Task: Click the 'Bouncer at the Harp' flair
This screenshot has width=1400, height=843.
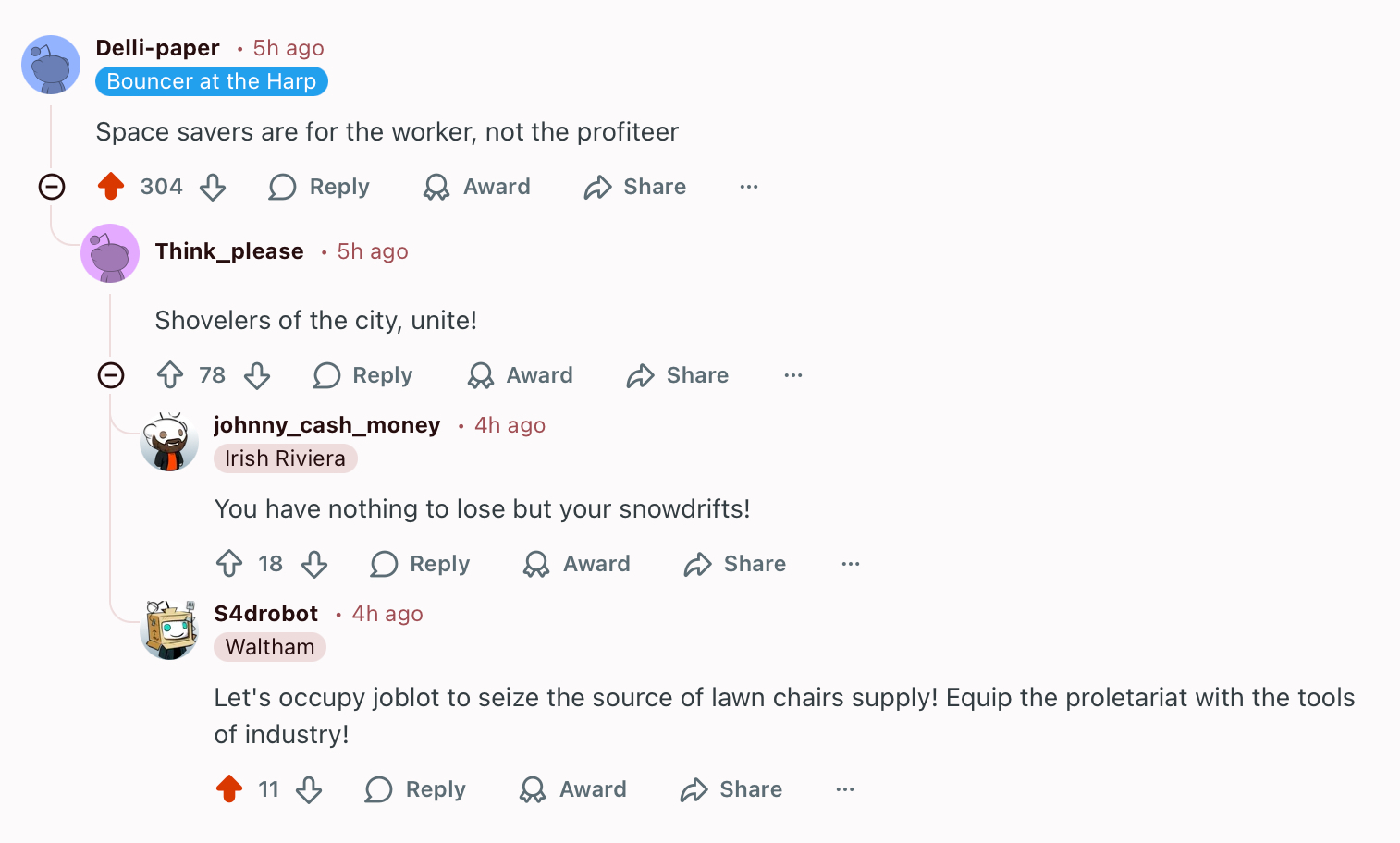Action: tap(212, 81)
